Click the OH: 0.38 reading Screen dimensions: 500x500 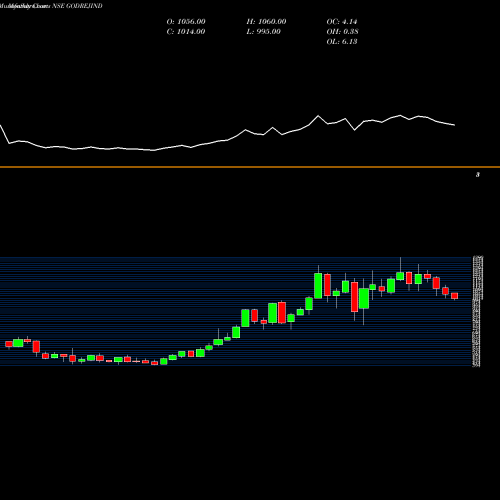342,32
